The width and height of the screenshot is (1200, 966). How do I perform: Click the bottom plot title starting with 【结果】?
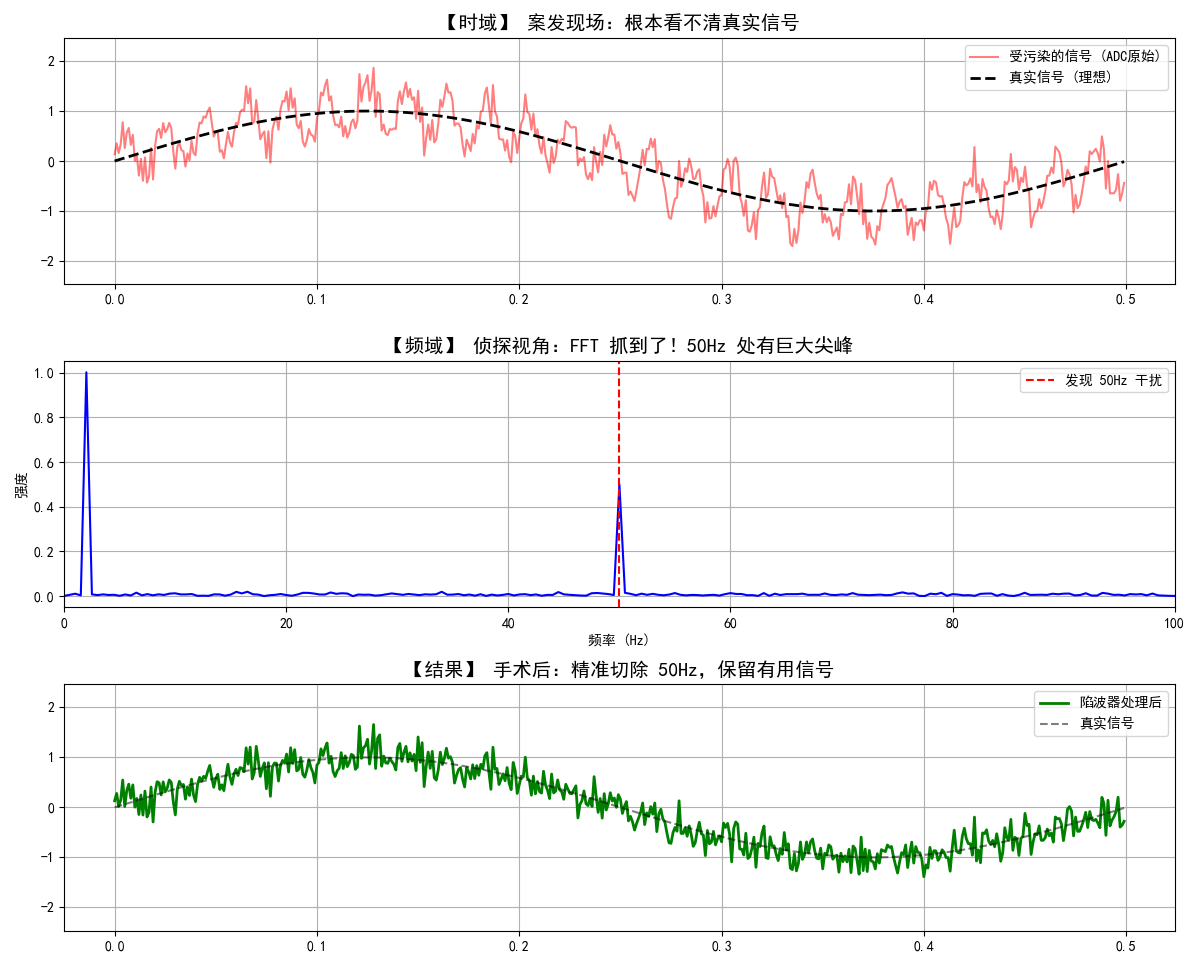[x=620, y=669]
